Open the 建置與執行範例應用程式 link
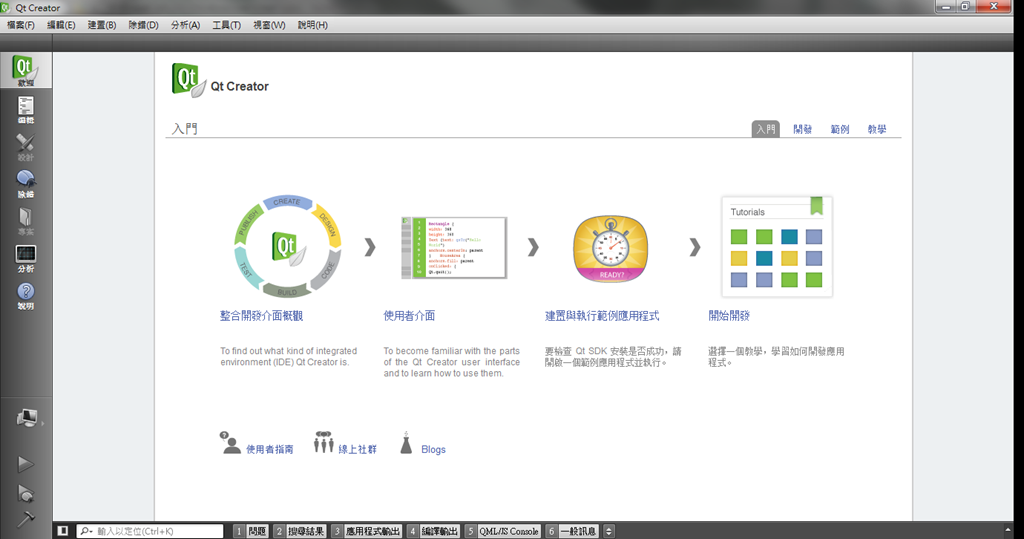This screenshot has width=1024, height=539. coord(602,316)
